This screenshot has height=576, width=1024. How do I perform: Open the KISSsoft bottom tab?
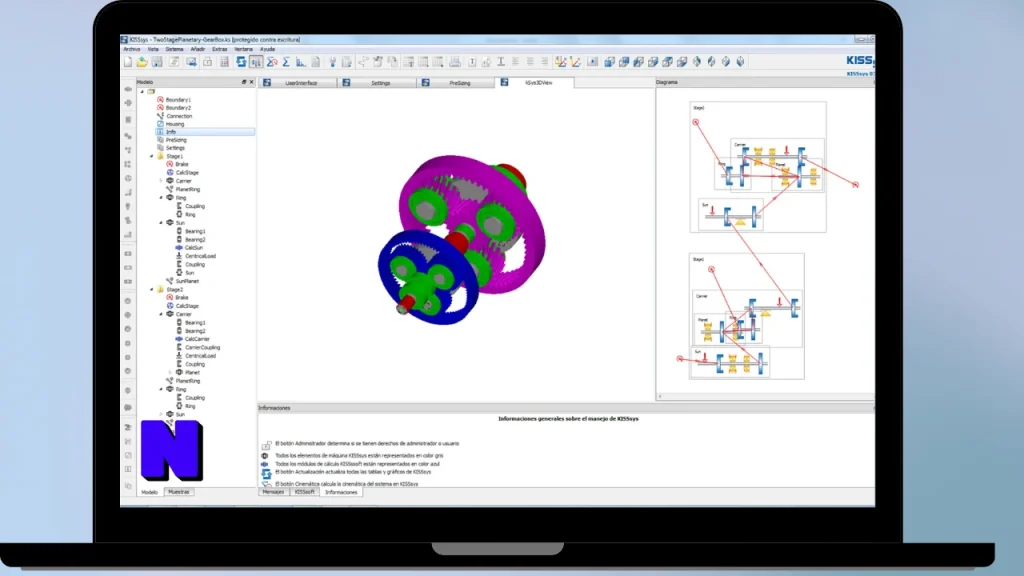pos(304,492)
